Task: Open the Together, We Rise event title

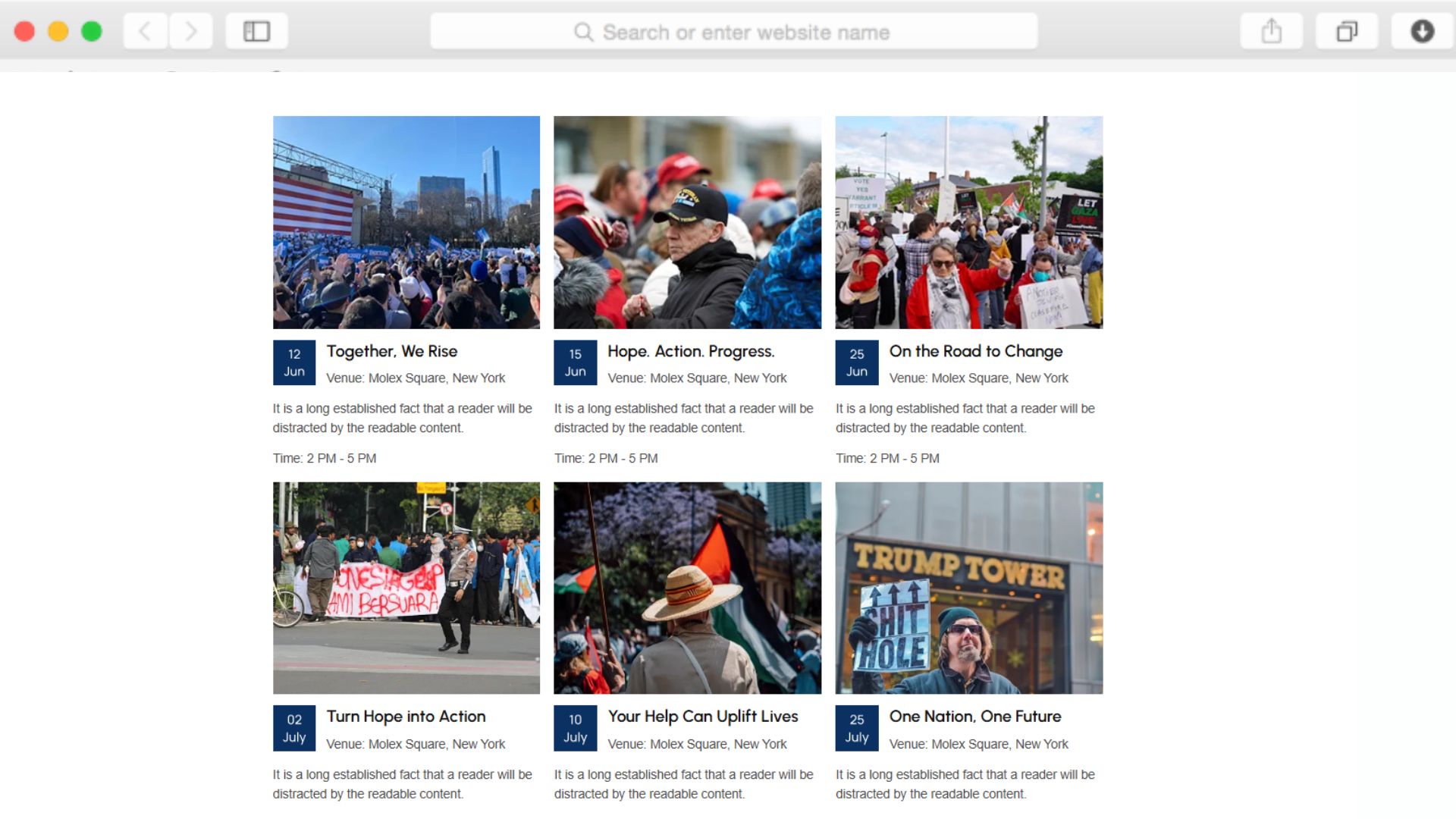Action: click(392, 351)
